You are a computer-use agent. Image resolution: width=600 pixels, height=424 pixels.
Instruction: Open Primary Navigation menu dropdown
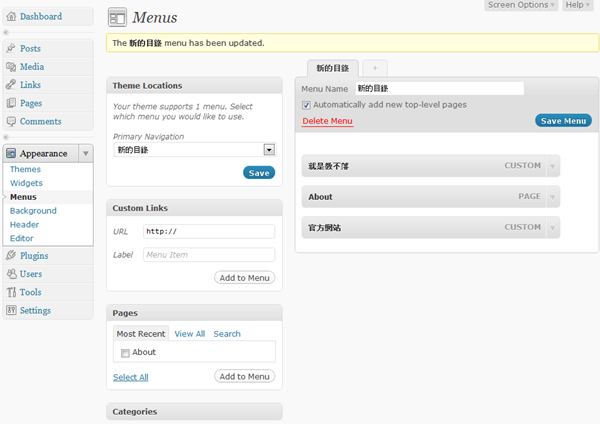(x=269, y=149)
